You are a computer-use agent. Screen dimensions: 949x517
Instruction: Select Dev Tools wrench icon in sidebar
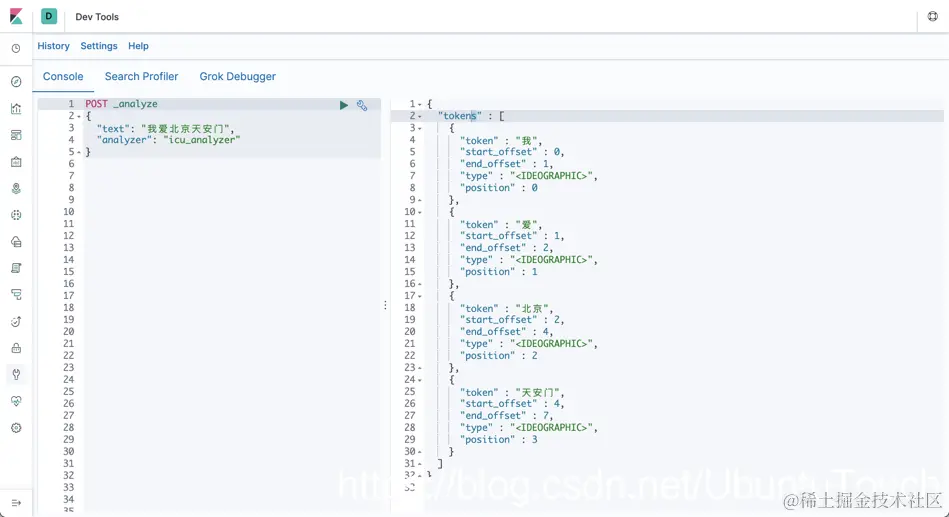pos(16,374)
